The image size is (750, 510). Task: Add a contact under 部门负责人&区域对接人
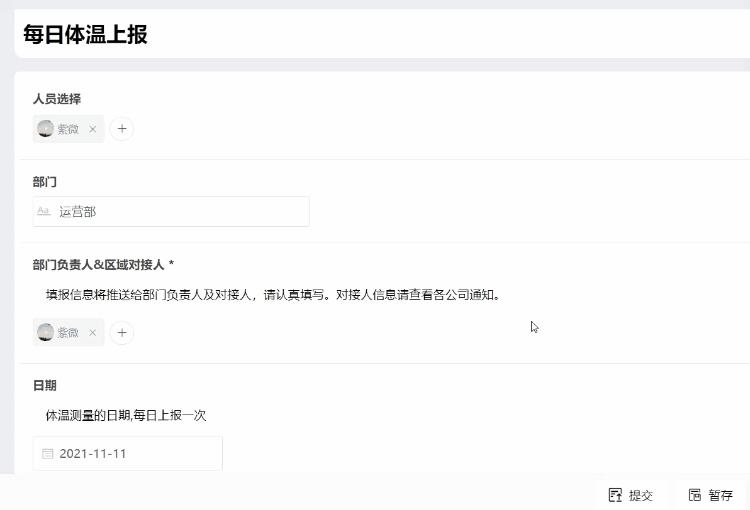(x=121, y=333)
